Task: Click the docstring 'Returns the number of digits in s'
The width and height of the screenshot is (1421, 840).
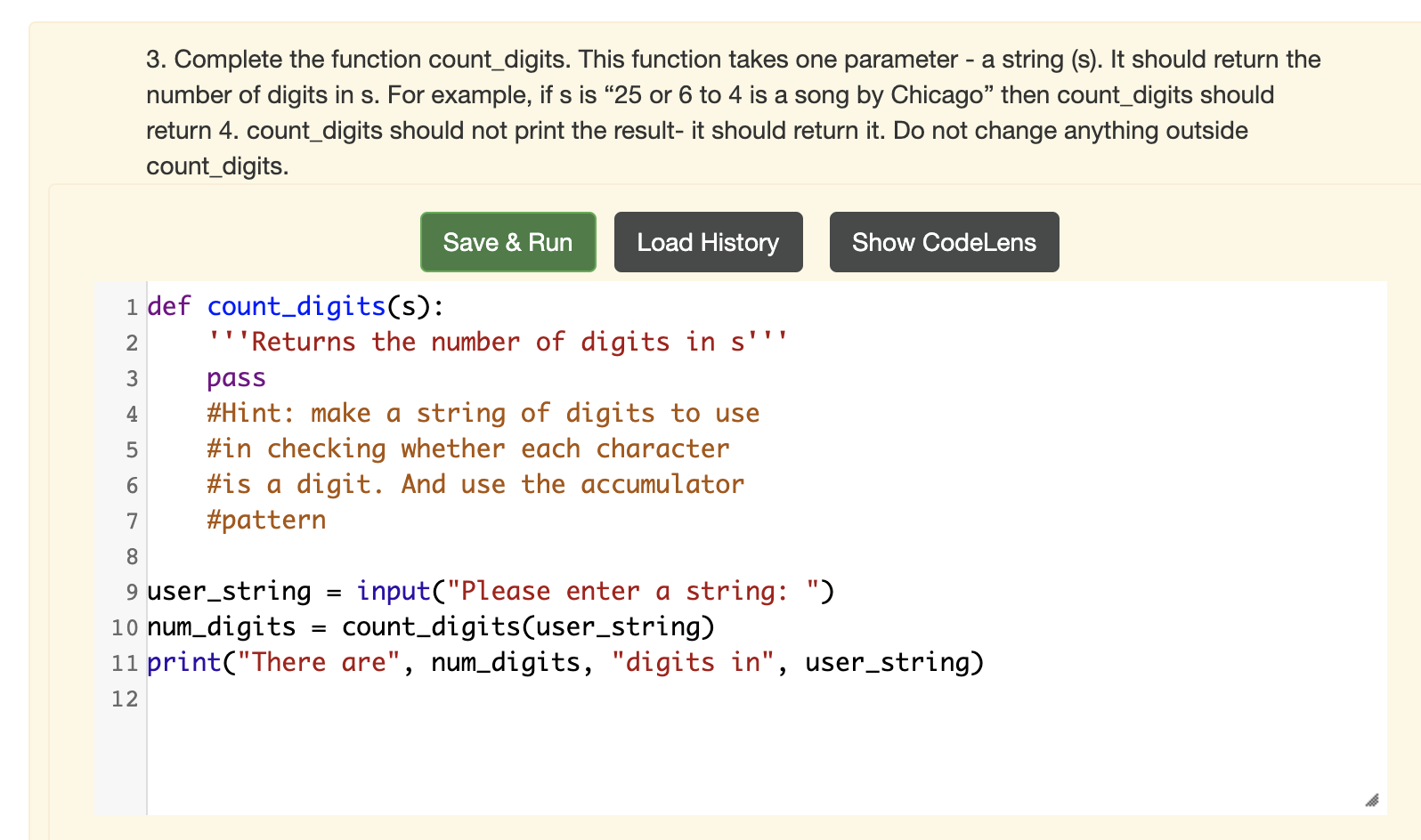Action: [498, 342]
